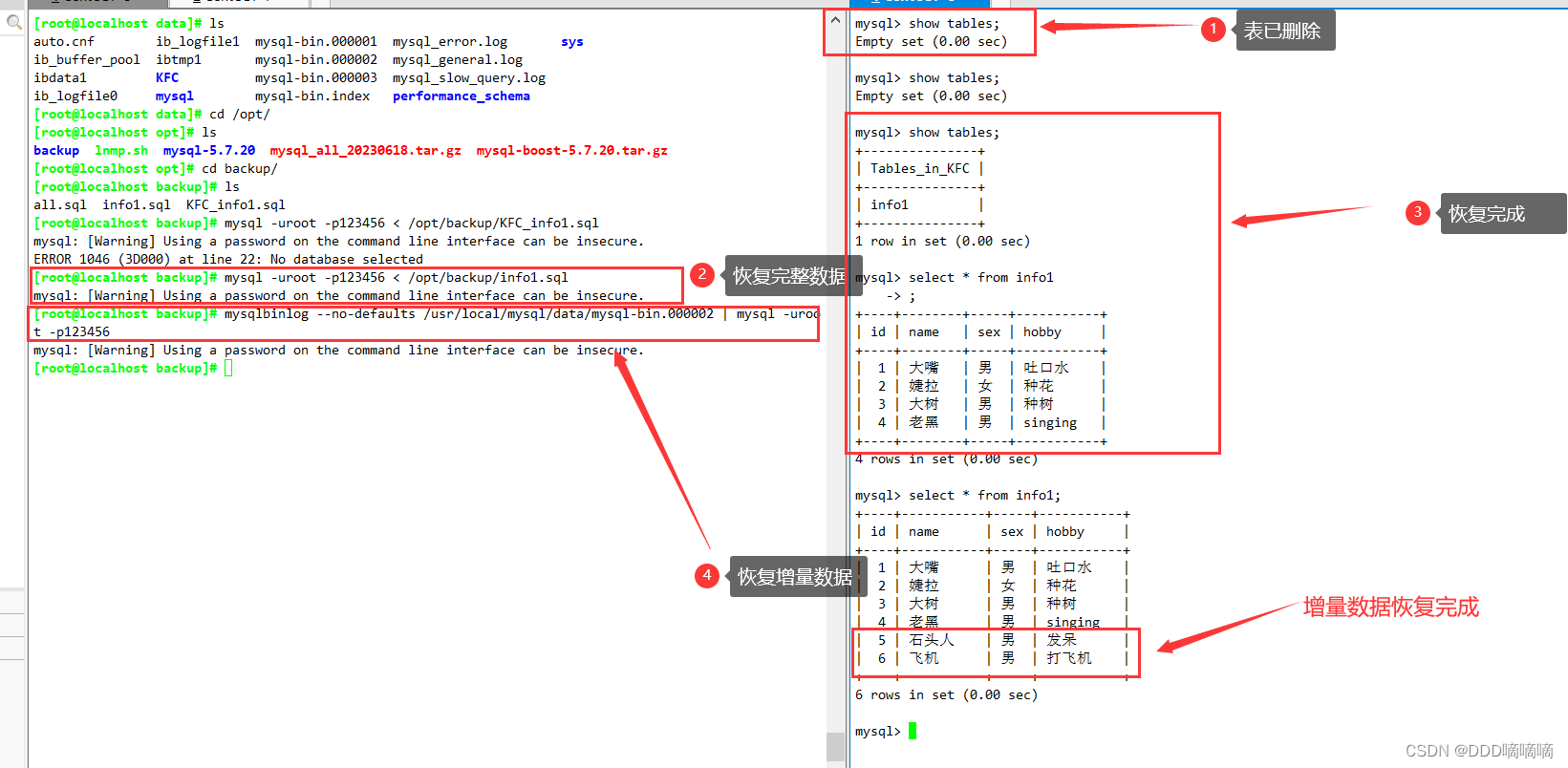Image resolution: width=1568 pixels, height=768 pixels.
Task: Click the mysql-bin.index file name
Action: tap(312, 96)
